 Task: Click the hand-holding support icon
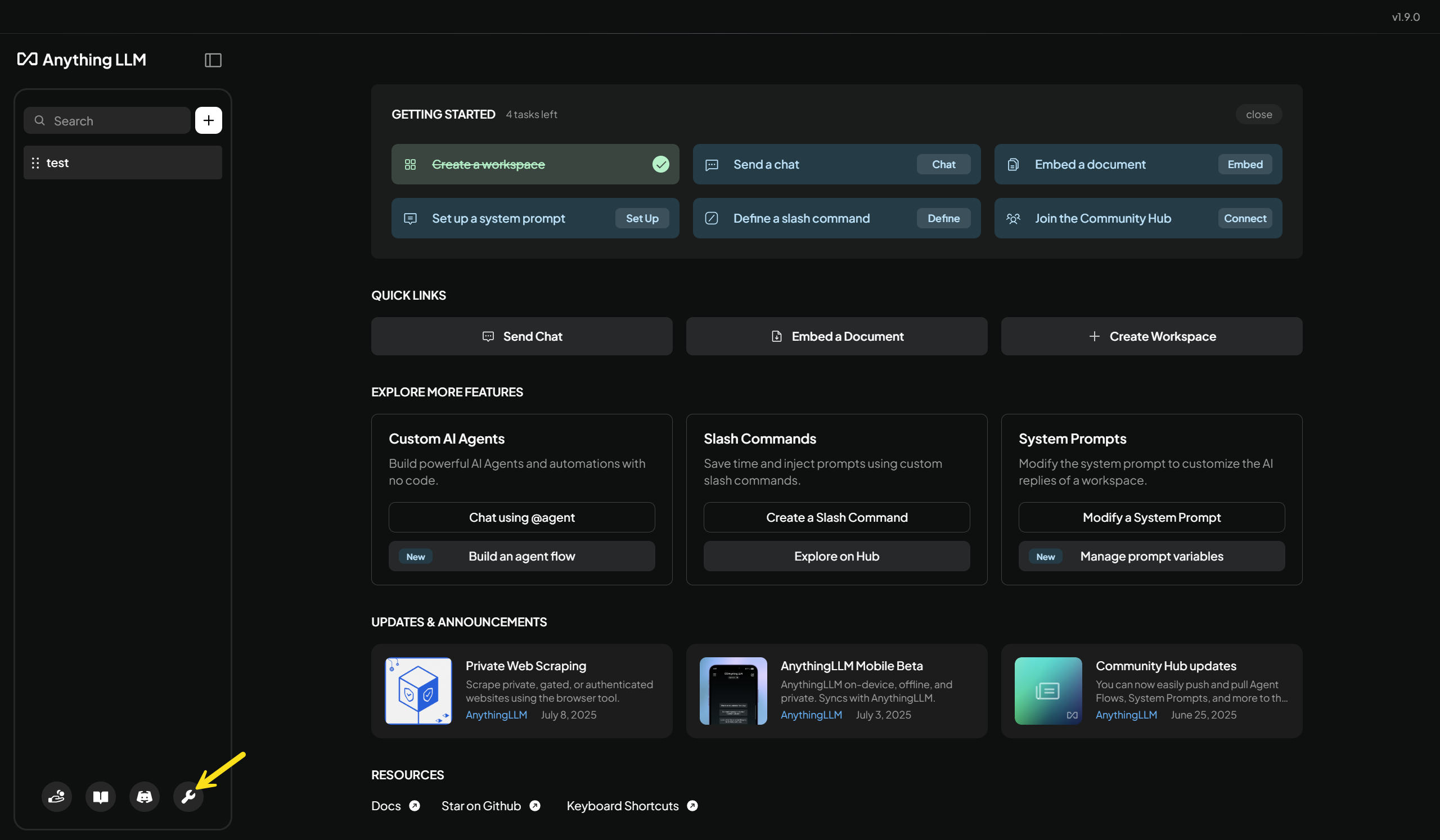57,797
